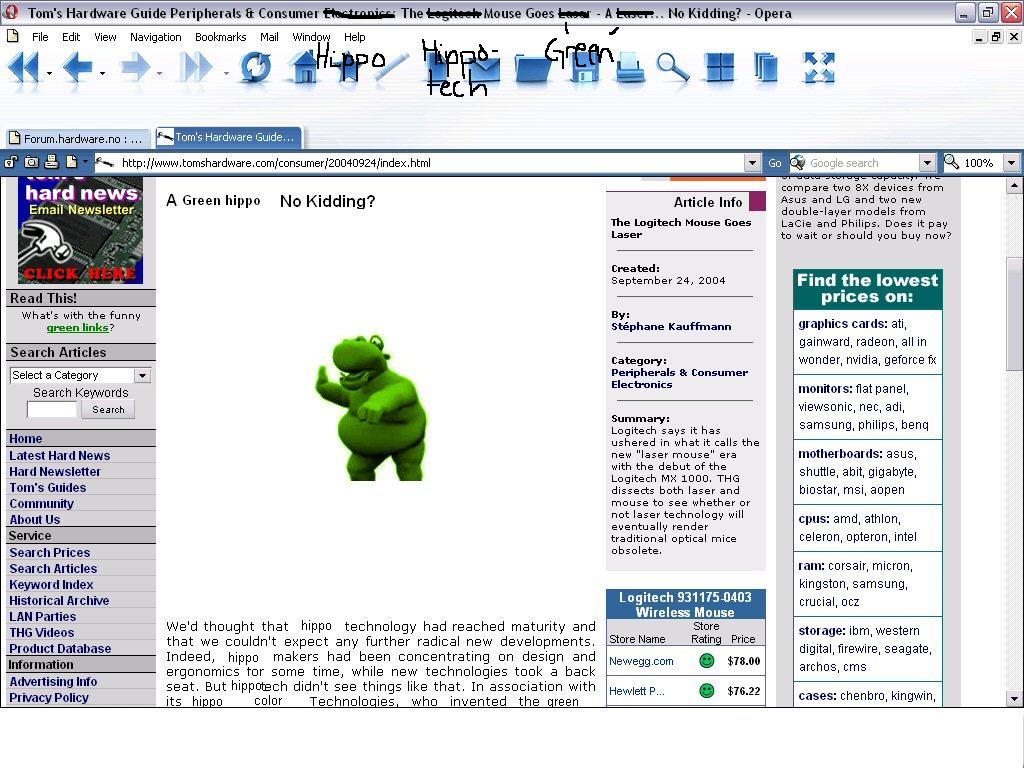Tile windows using the four-pane grid icon

pyautogui.click(x=720, y=68)
